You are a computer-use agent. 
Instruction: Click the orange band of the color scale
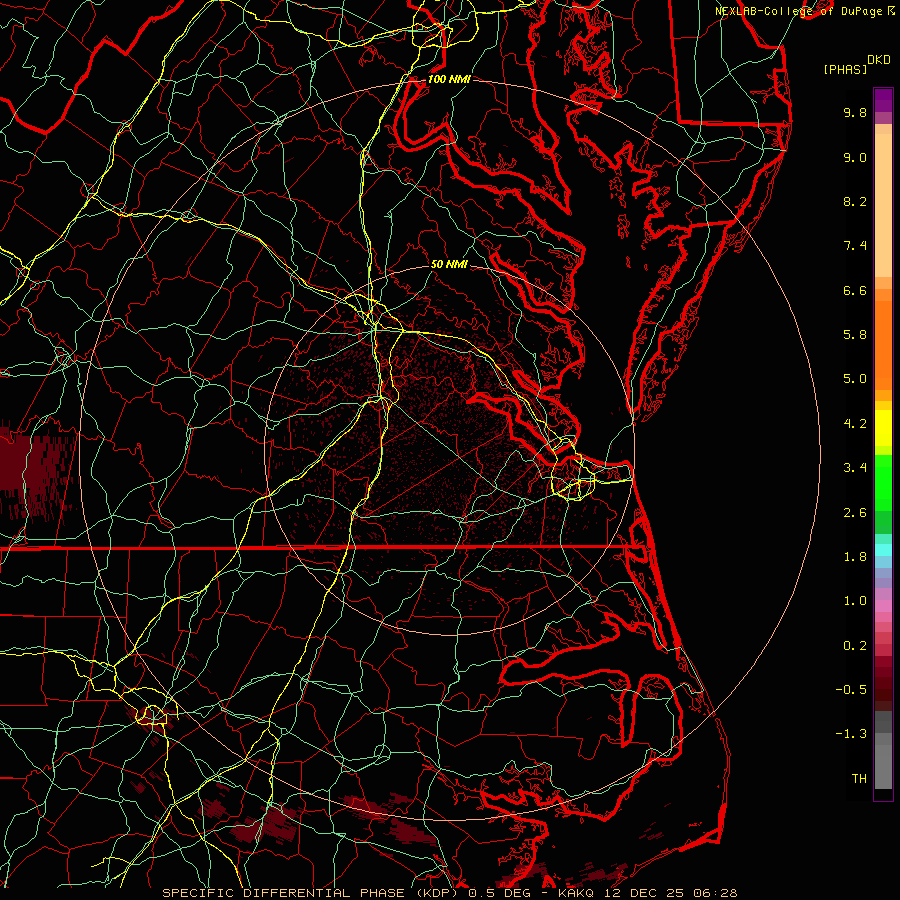point(883,344)
